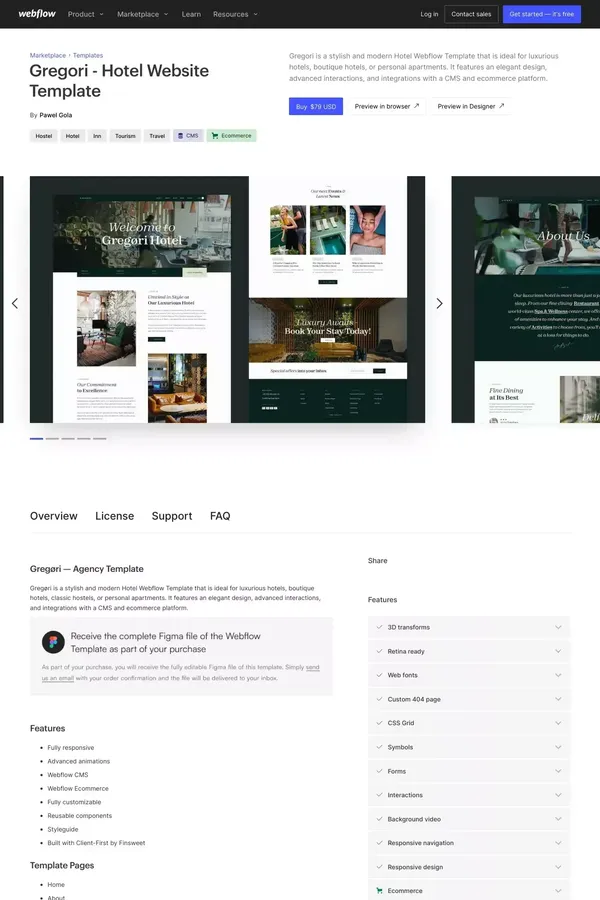Screen dimensions: 600x900
Task: Open the Marketplace breadcrumb link
Action: click(48, 56)
